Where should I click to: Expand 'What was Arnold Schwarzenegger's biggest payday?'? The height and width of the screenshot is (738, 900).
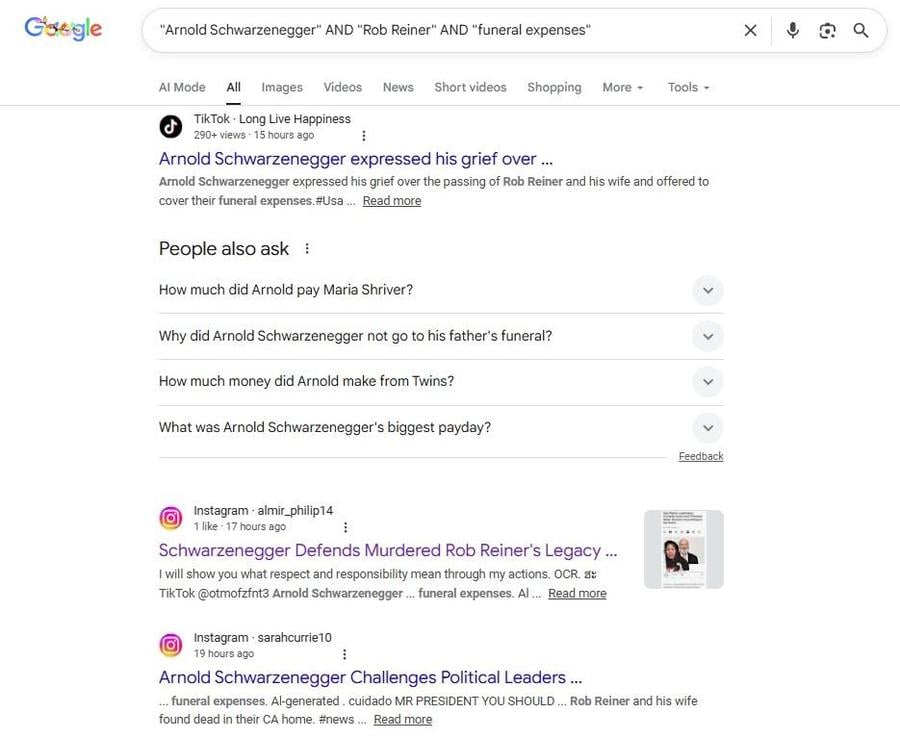pos(707,427)
